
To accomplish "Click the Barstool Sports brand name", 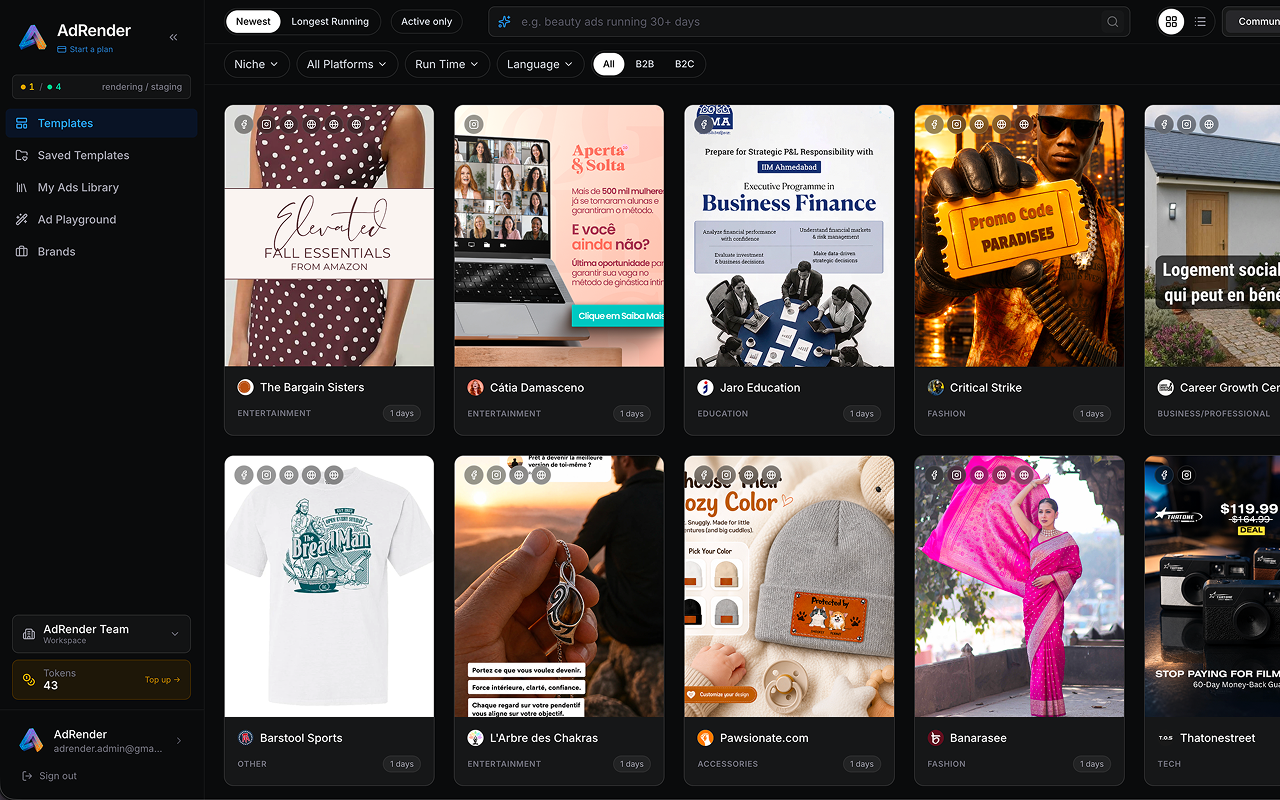I will [x=301, y=739].
